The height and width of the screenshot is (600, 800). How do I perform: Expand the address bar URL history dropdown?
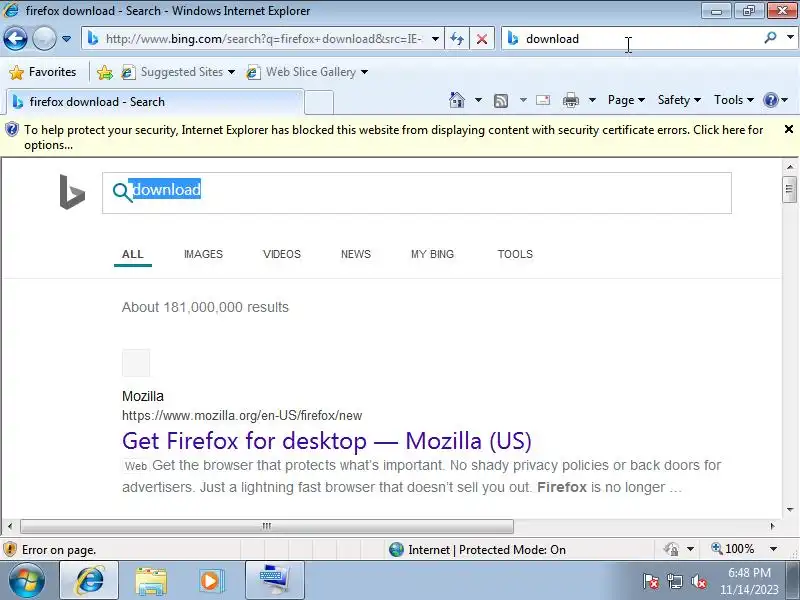point(435,39)
